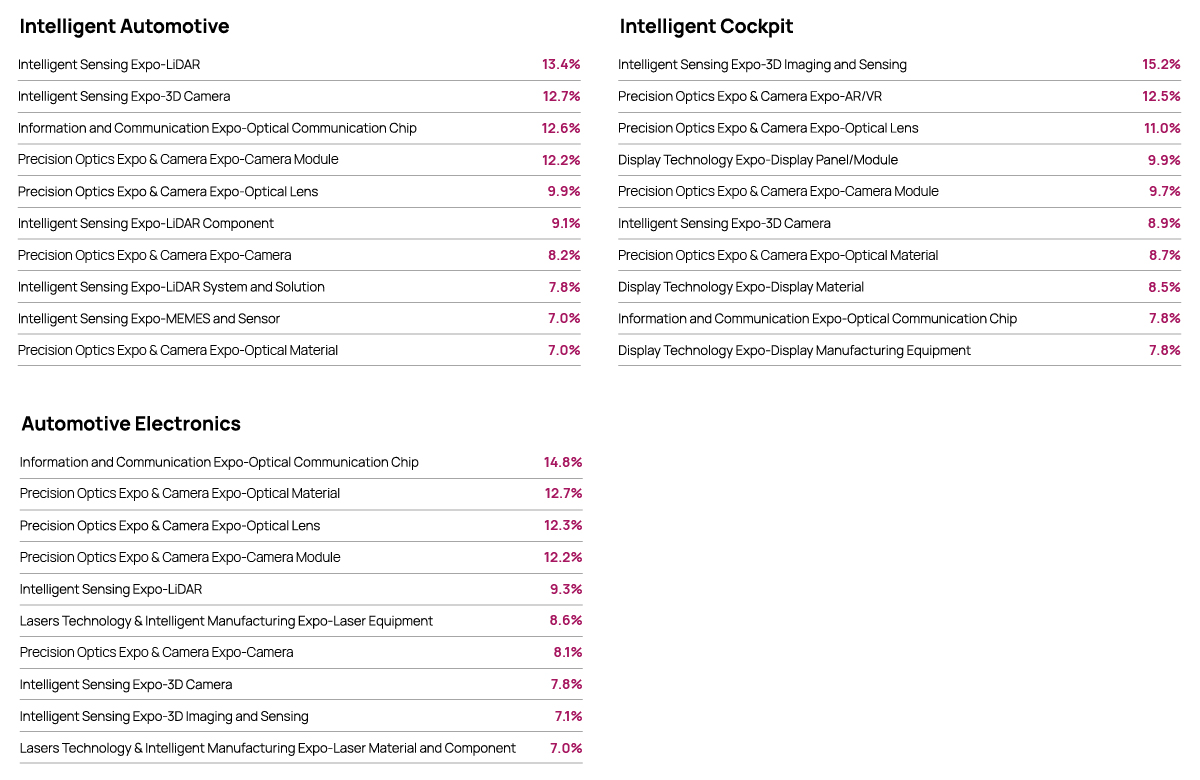Click Display Technology Expo-Display Material entry
The height and width of the screenshot is (780, 1200).
tap(741, 287)
